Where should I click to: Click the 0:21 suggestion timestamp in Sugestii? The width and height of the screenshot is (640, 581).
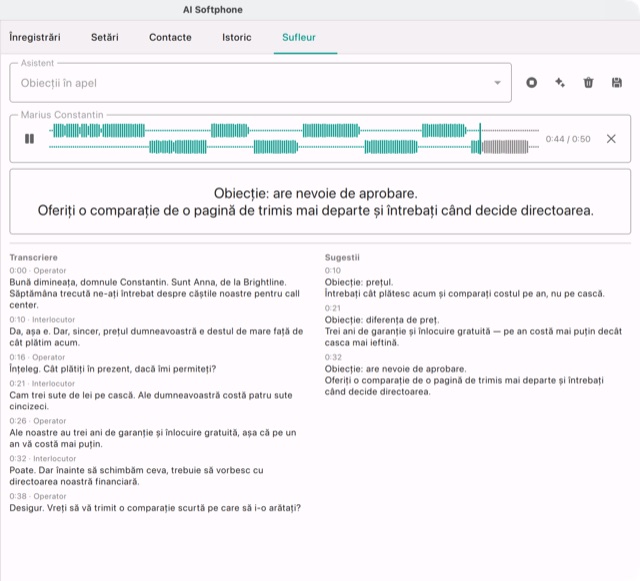[333, 308]
